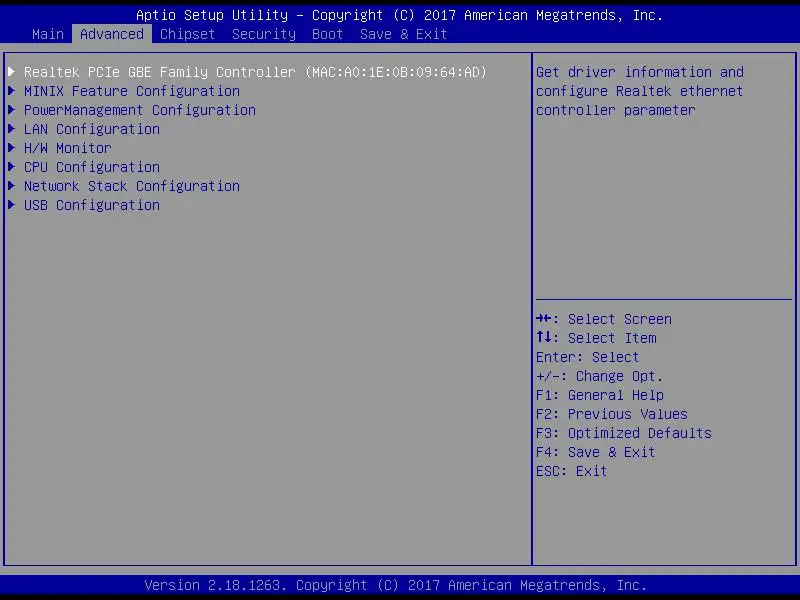Select PowerManagement Configuration entry
Viewport: 800px width, 600px height.
tap(140, 110)
